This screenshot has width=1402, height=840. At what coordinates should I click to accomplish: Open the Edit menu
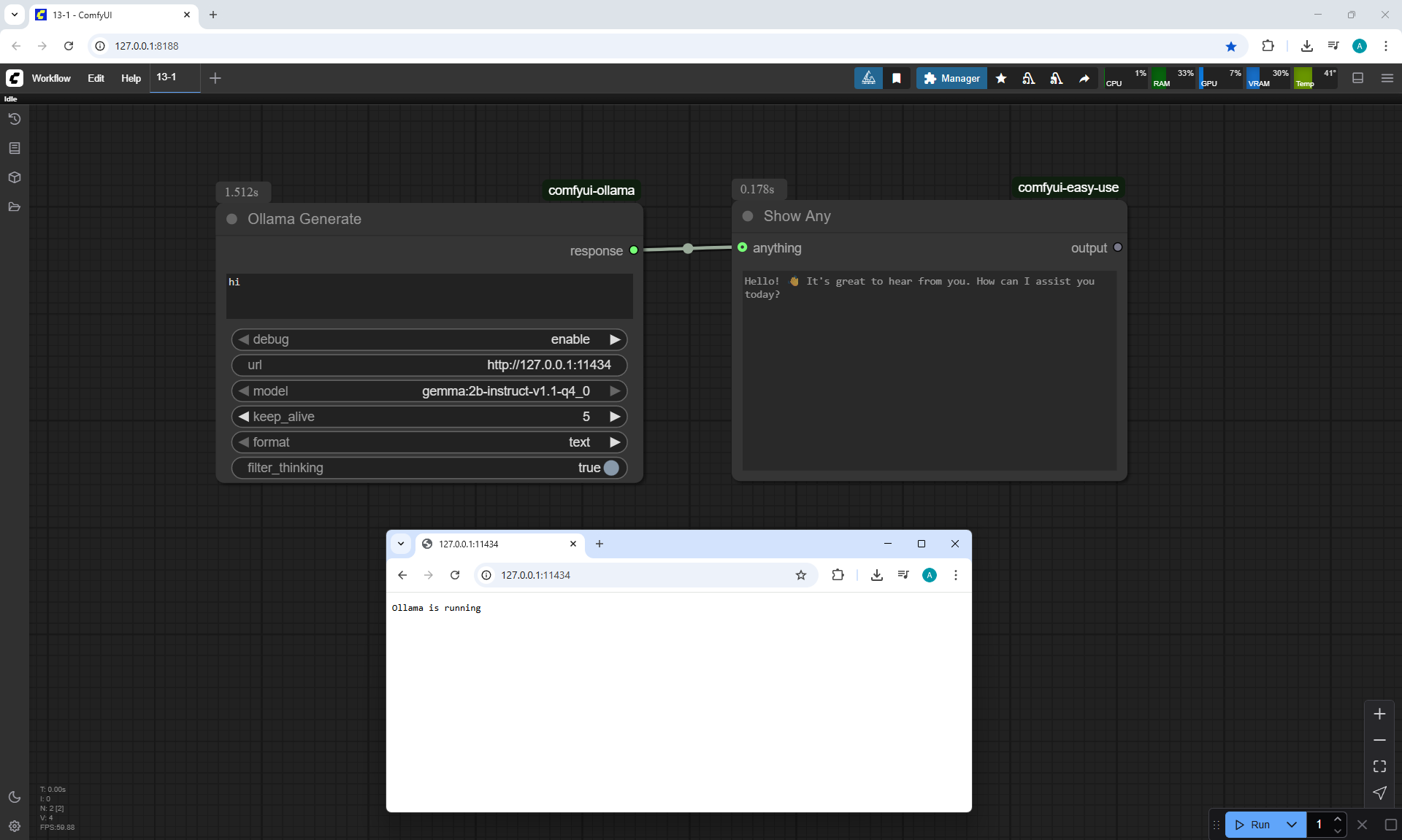[96, 78]
